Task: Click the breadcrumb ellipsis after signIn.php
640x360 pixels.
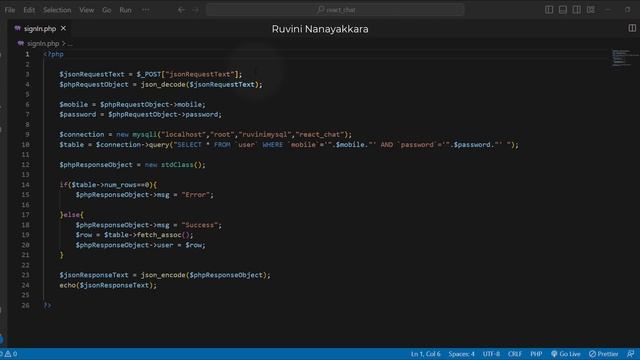Action: pyautogui.click(x=70, y=43)
